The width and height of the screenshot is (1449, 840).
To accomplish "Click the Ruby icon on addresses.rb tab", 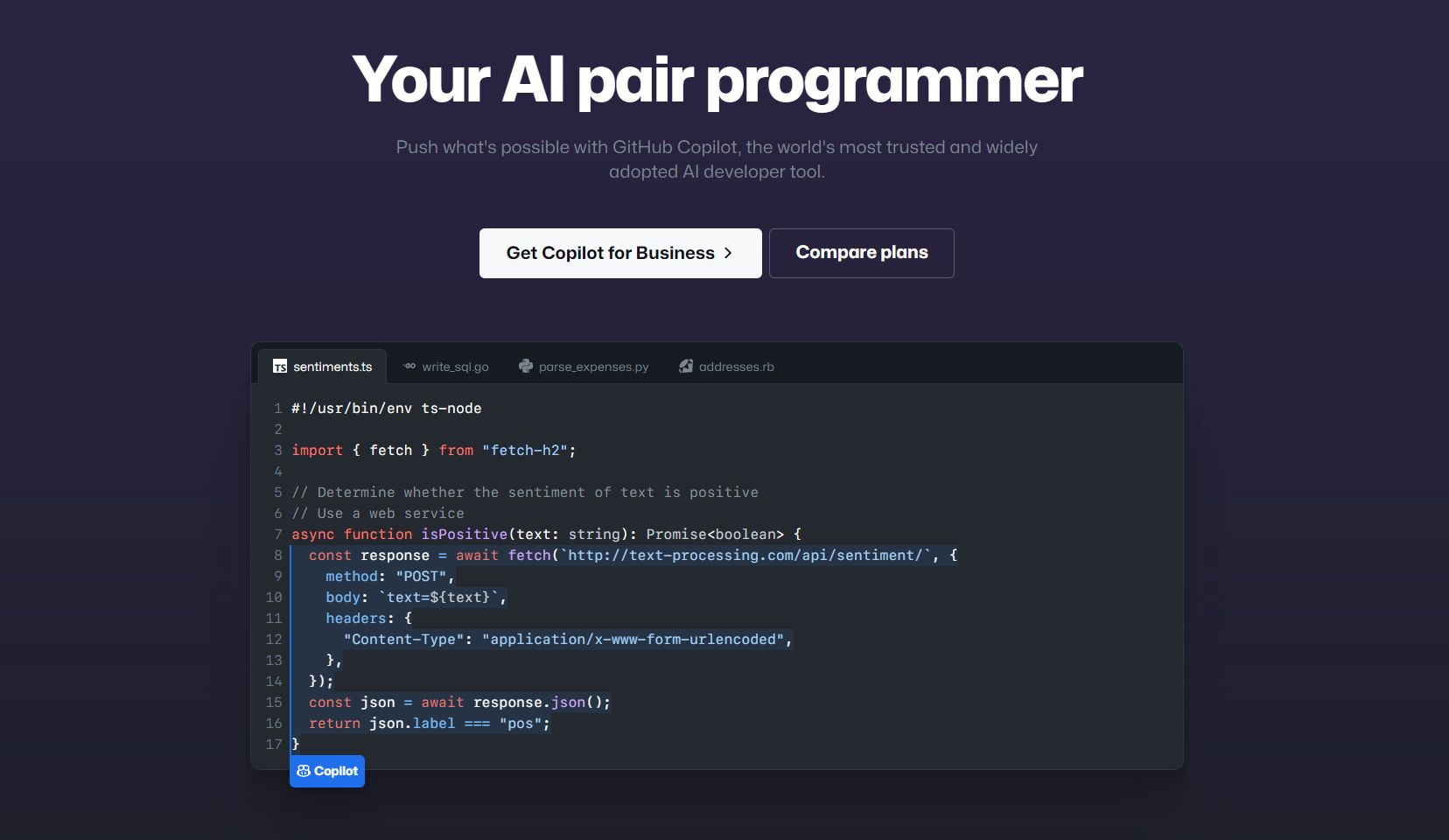I will tap(686, 367).
